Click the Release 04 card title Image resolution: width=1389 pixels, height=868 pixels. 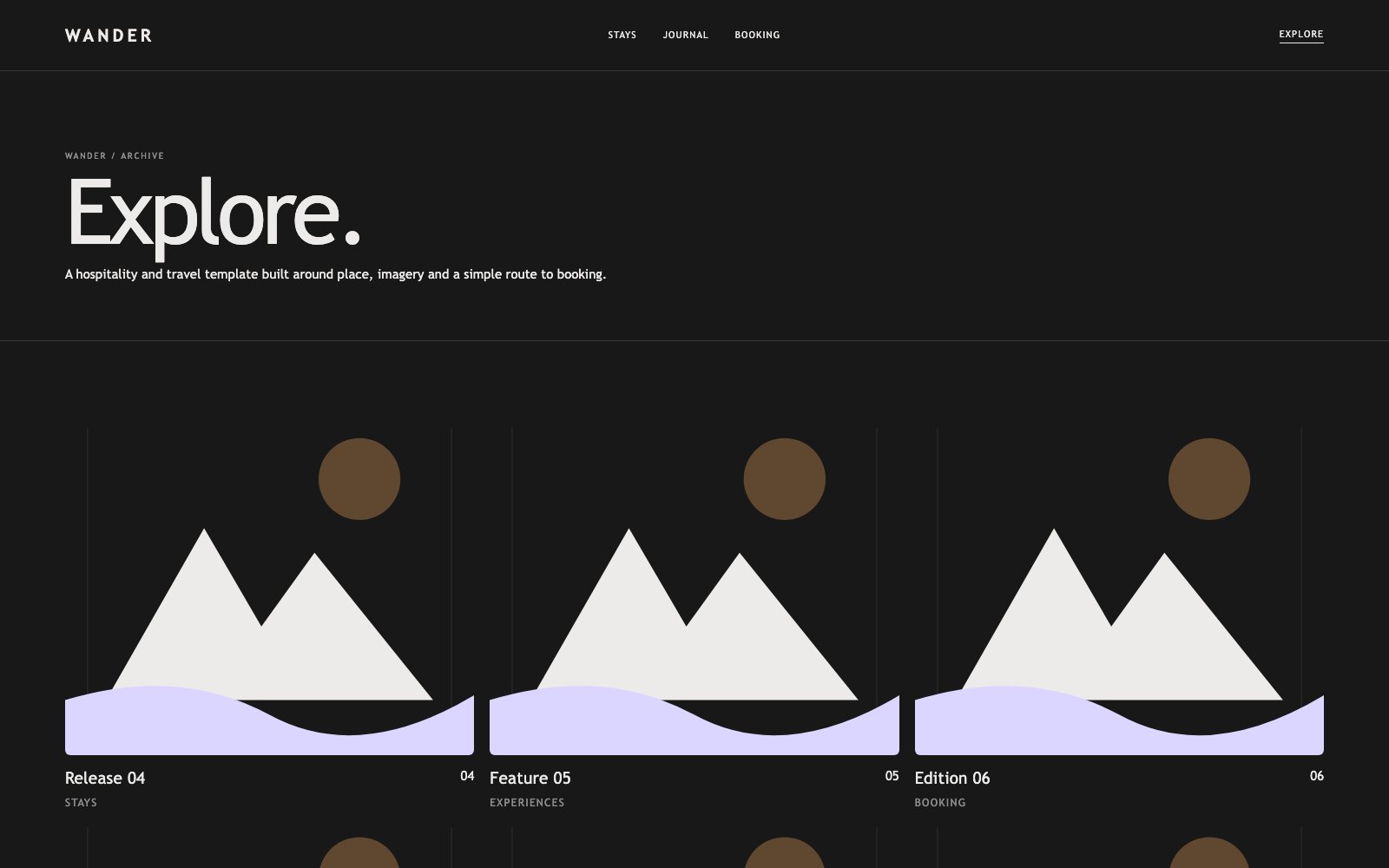(105, 778)
